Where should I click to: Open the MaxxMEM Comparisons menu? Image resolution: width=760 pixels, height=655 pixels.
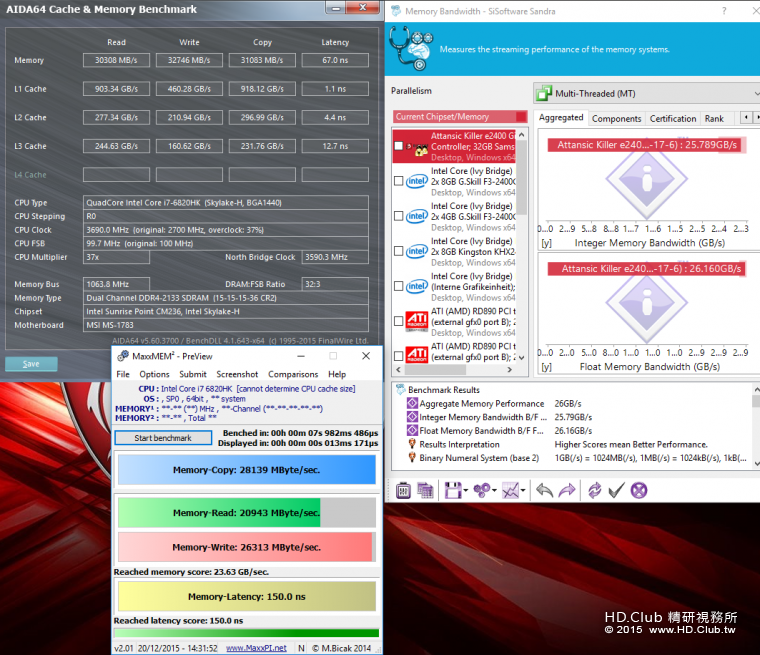coord(293,374)
